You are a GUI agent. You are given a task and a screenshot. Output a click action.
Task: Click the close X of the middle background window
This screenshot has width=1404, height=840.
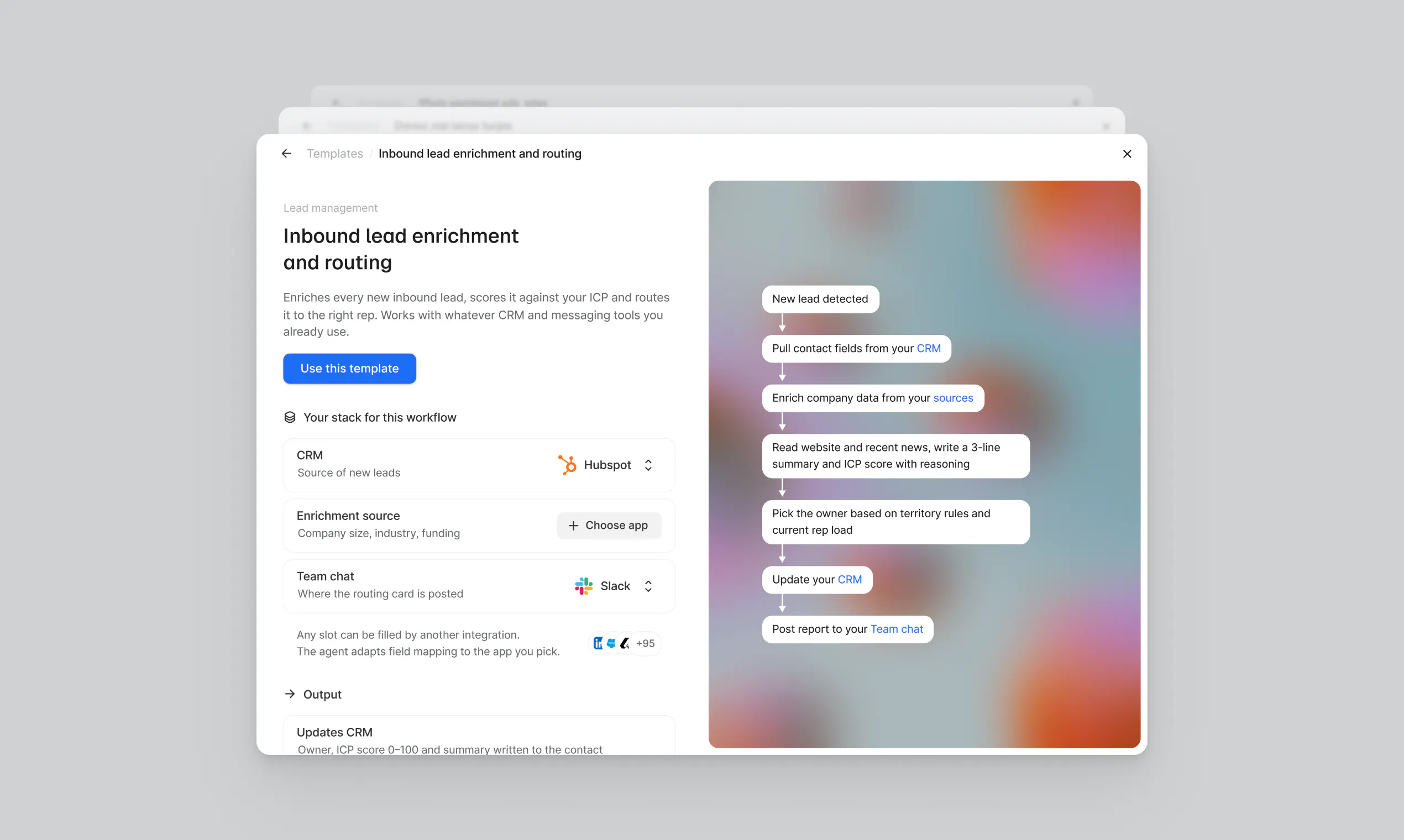1106,125
